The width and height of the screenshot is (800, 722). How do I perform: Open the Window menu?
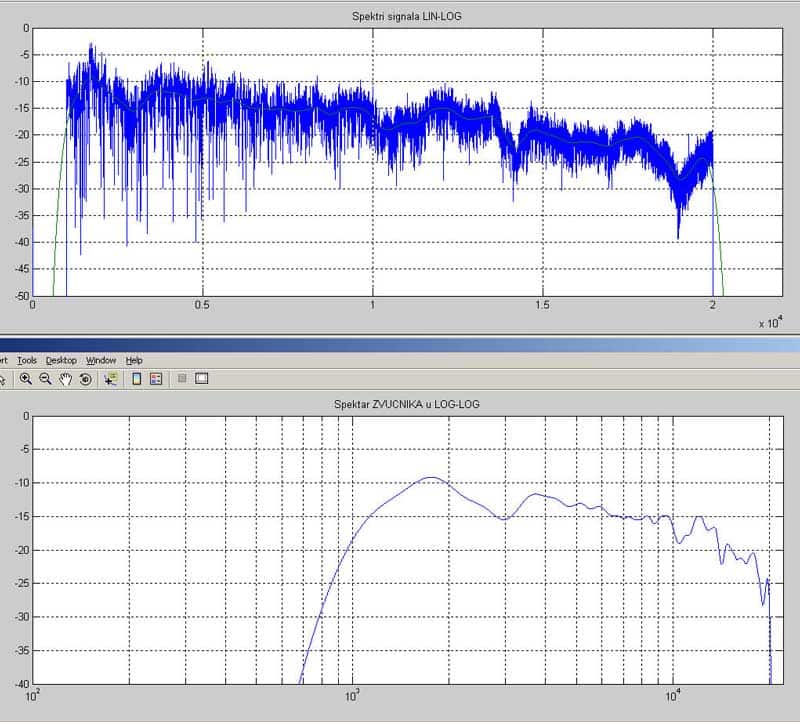pyautogui.click(x=101, y=360)
